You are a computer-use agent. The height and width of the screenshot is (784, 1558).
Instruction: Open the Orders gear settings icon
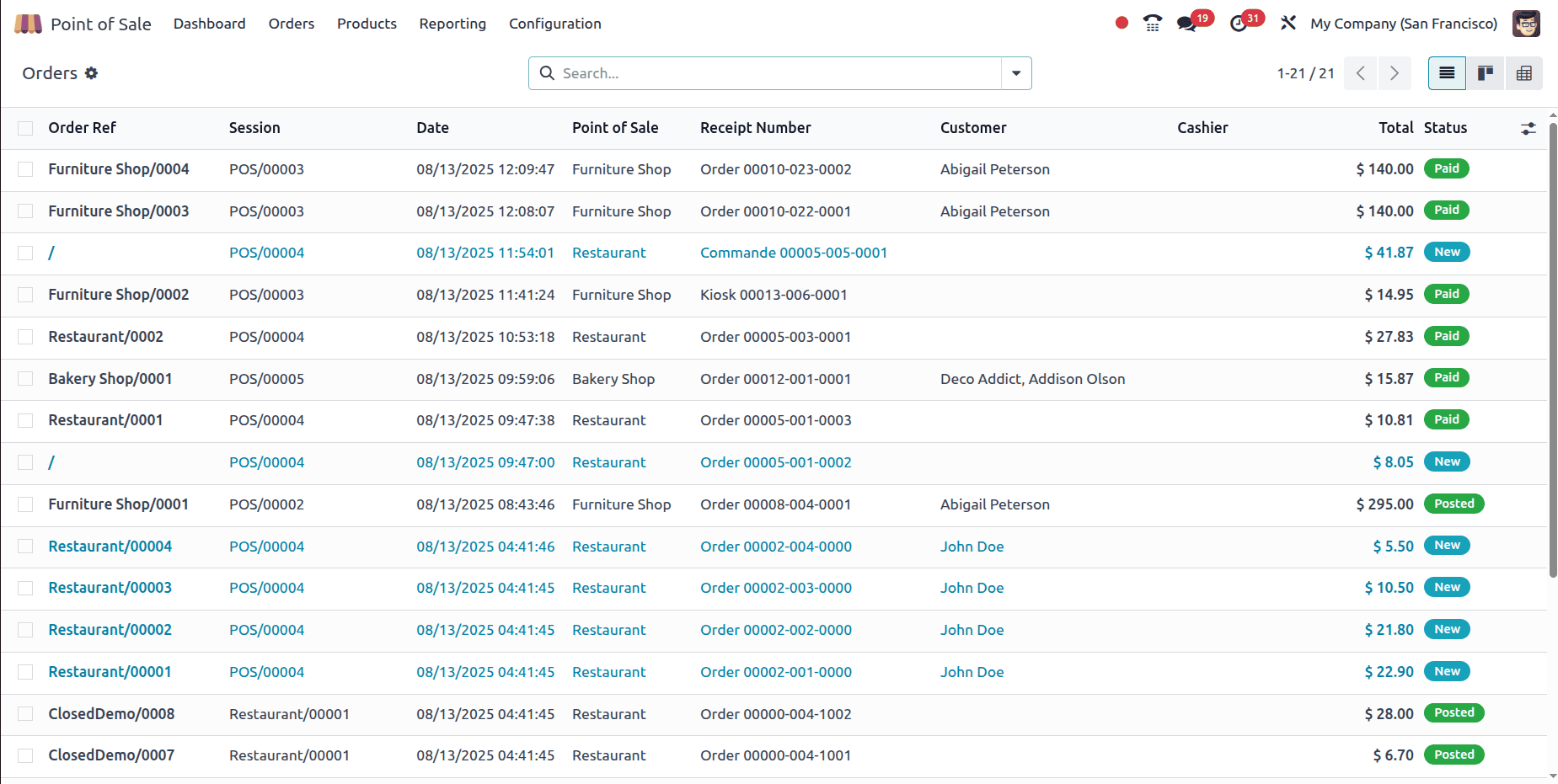click(x=91, y=73)
